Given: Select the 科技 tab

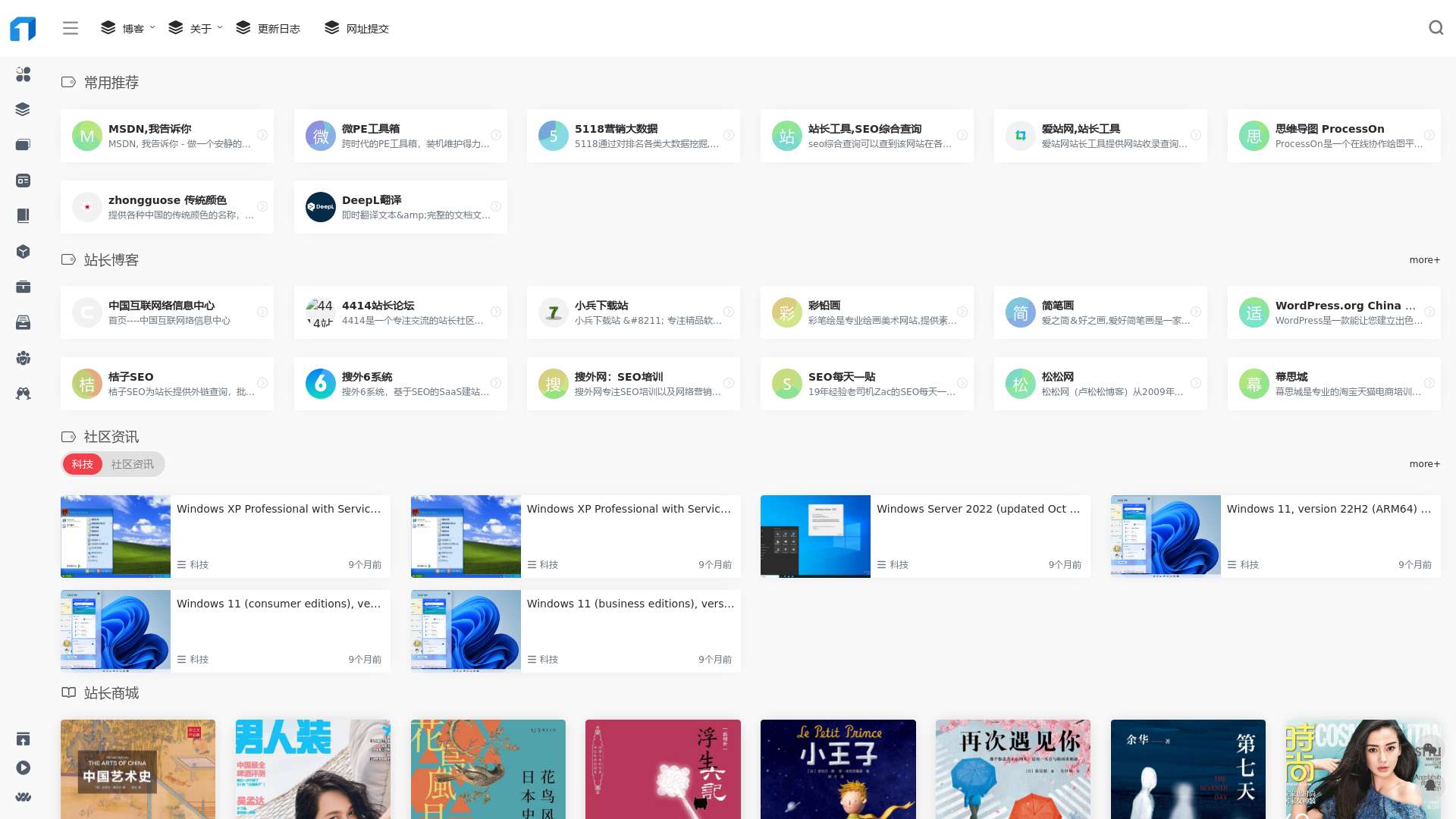Looking at the screenshot, I should 83,464.
